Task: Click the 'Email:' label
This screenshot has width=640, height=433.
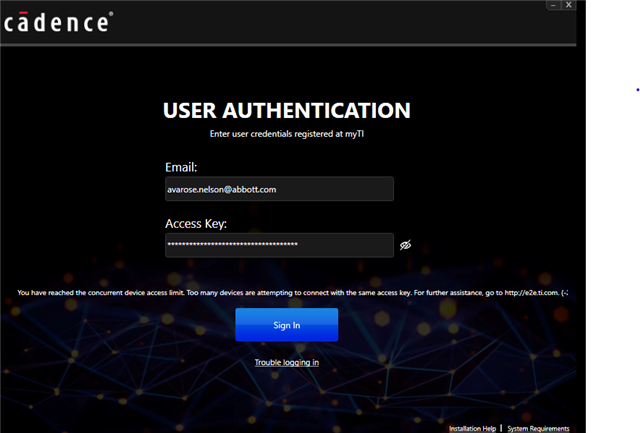Action: (181, 167)
